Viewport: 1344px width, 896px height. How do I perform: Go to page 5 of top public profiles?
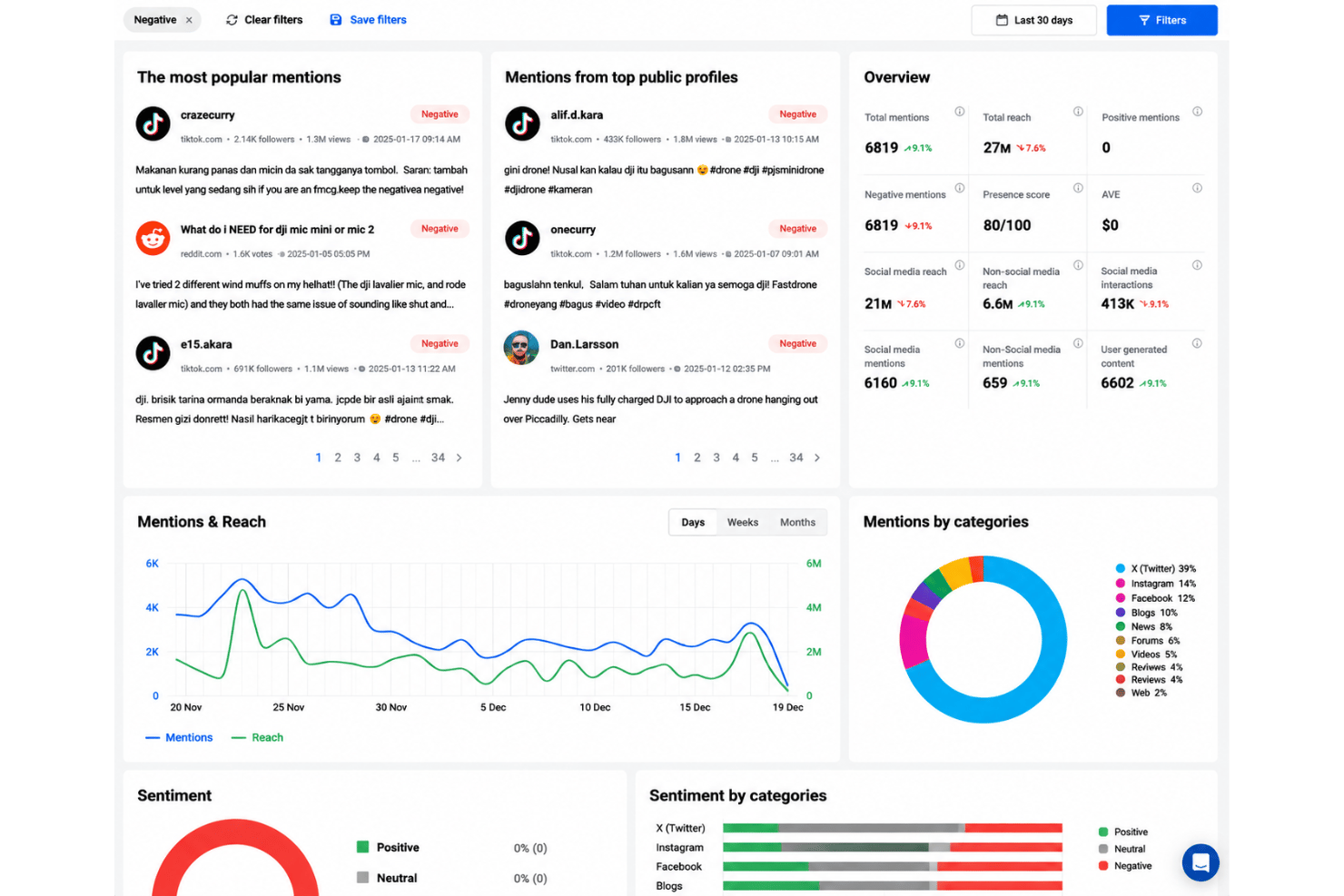[755, 458]
